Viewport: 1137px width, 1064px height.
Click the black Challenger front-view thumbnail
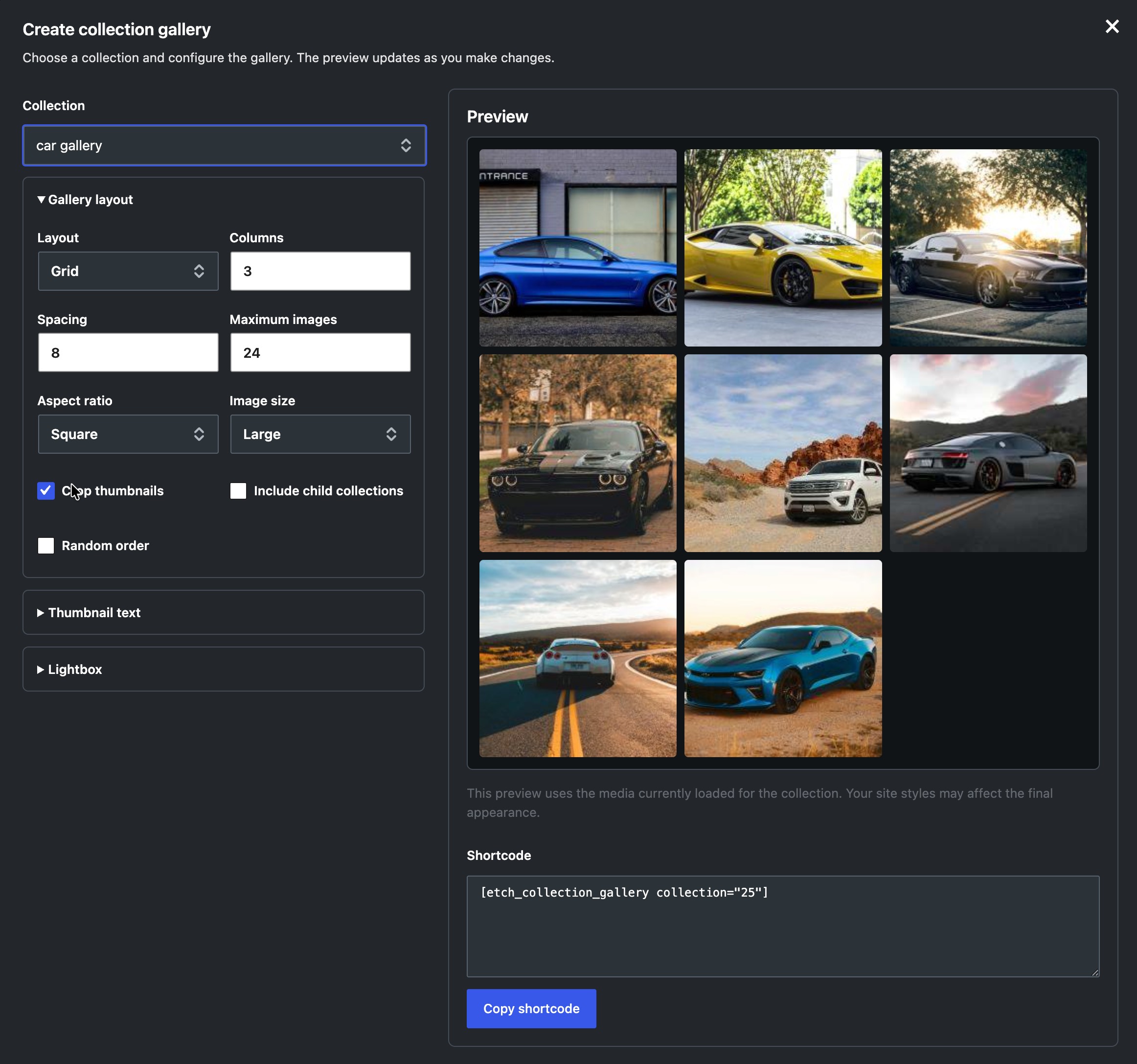coord(578,453)
